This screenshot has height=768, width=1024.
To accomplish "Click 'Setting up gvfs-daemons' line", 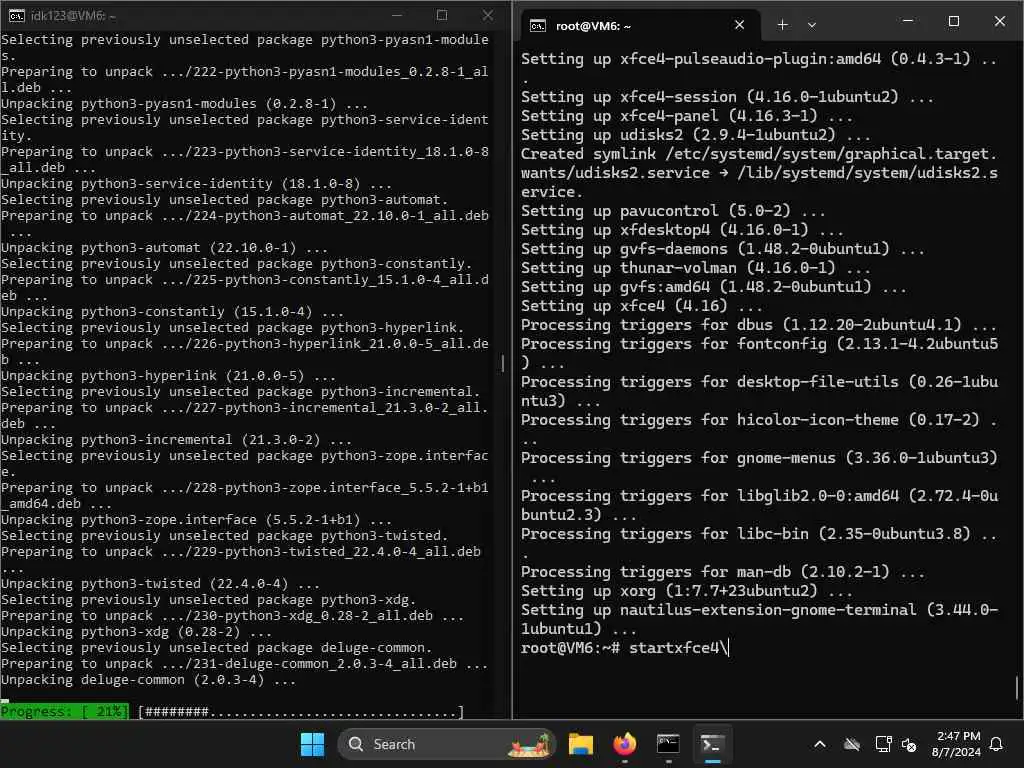I will (x=722, y=248).
